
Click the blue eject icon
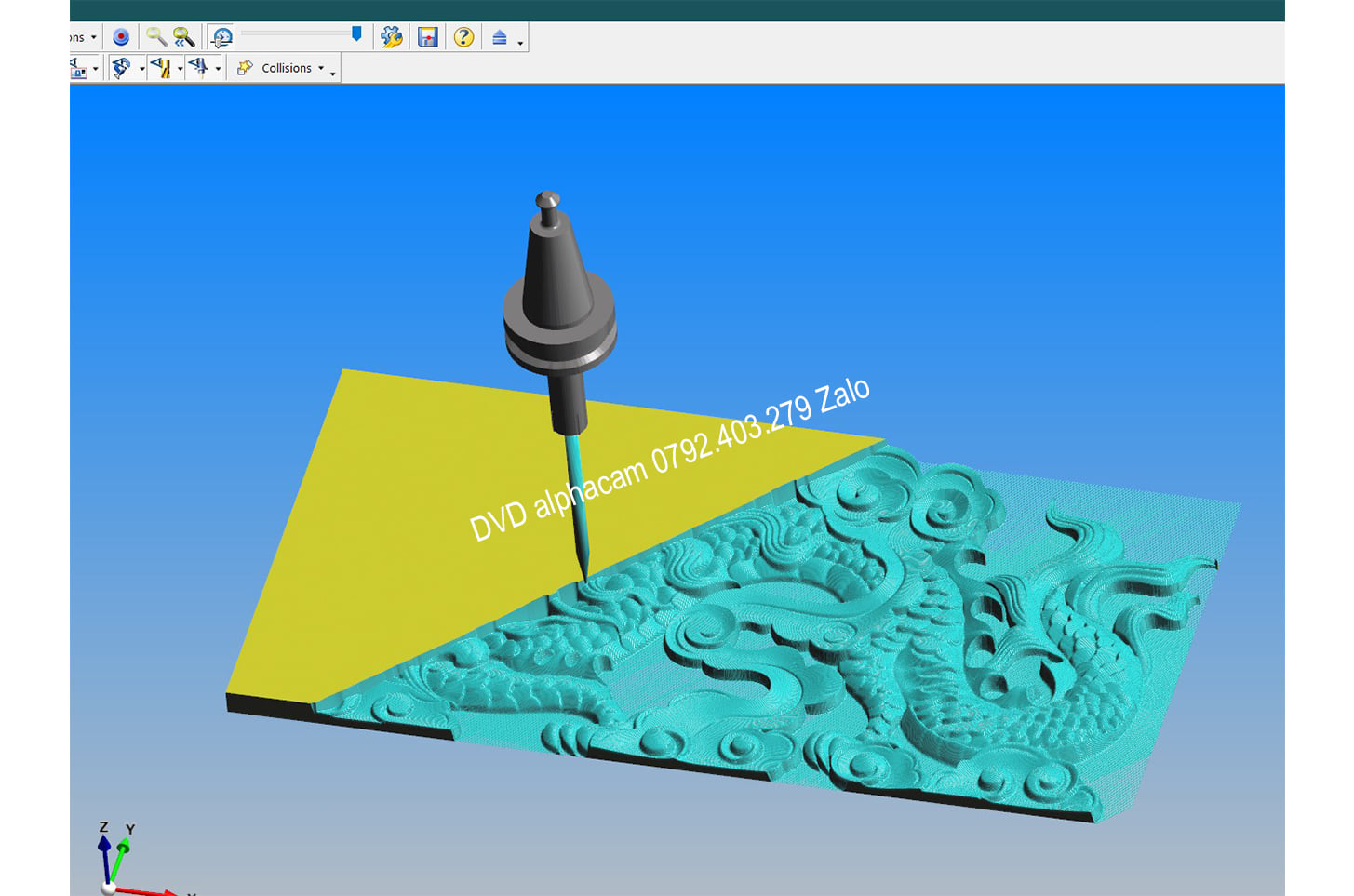[x=500, y=37]
